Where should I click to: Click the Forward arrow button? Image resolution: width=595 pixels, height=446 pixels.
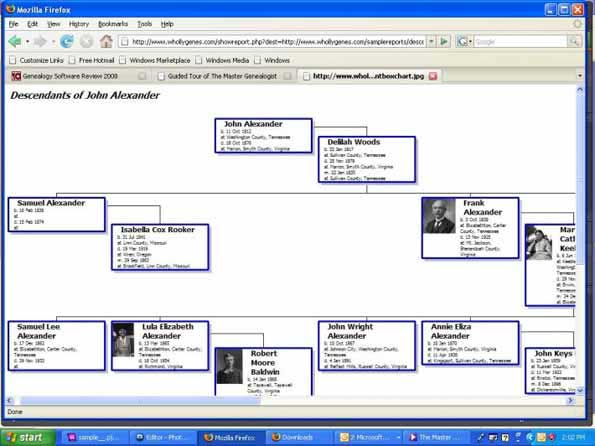click(x=40, y=41)
